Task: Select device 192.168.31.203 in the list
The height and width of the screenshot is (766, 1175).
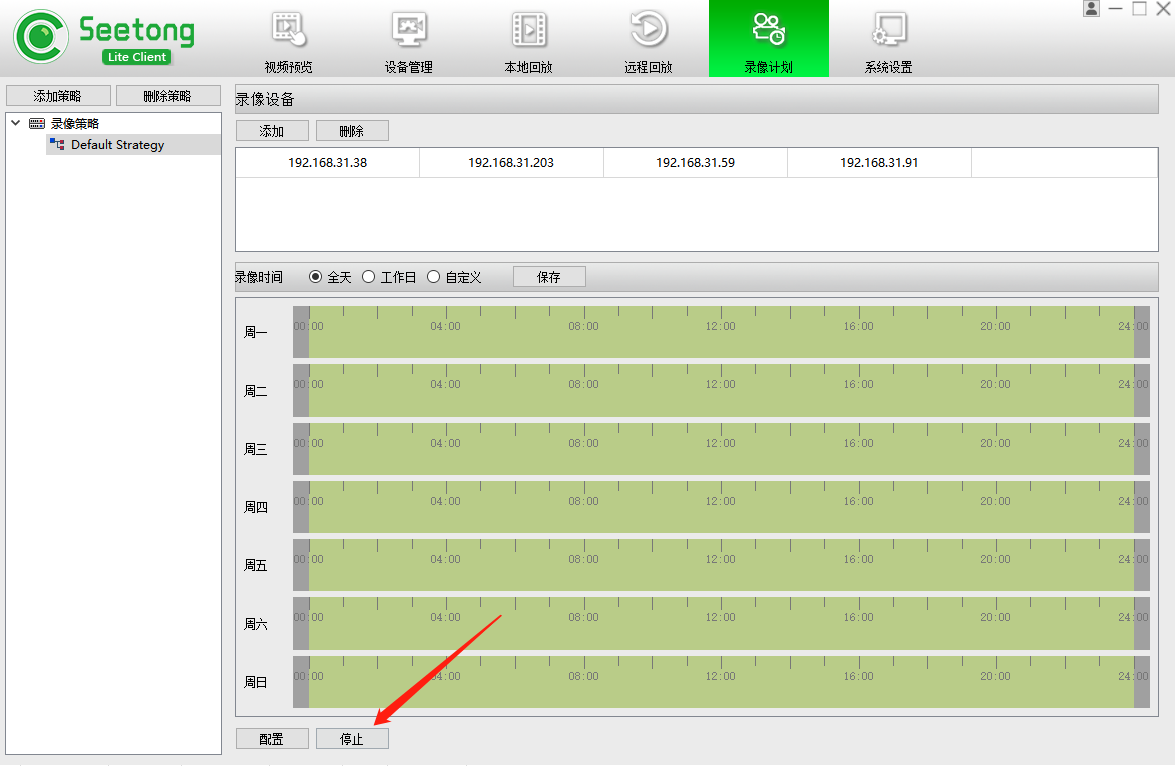Action: click(511, 162)
